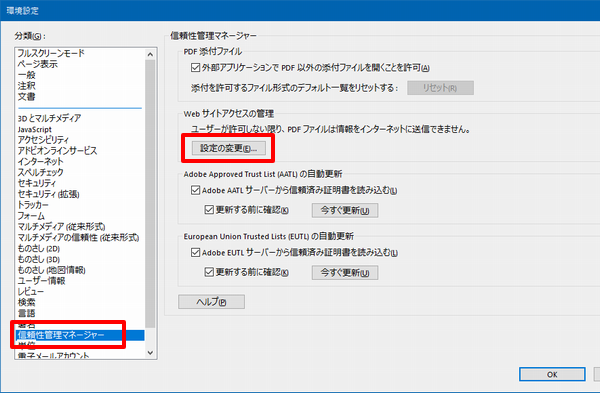The image size is (600, 393).
Task: Click category list scroll down arrow
Action: (x=150, y=353)
